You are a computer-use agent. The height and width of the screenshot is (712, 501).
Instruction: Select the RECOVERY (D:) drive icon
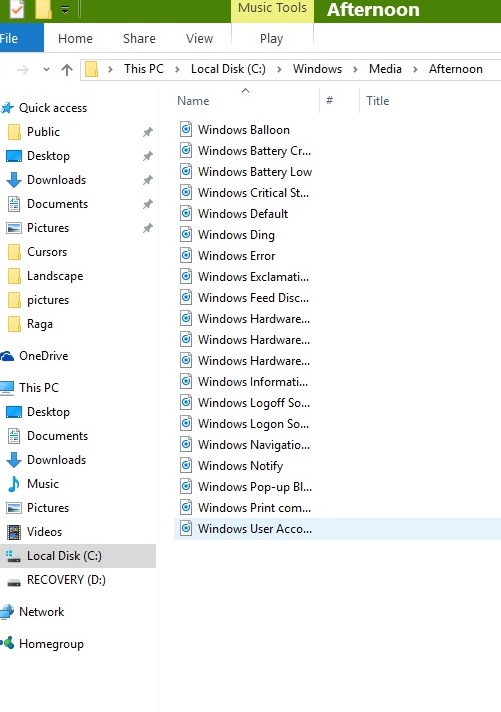point(14,582)
